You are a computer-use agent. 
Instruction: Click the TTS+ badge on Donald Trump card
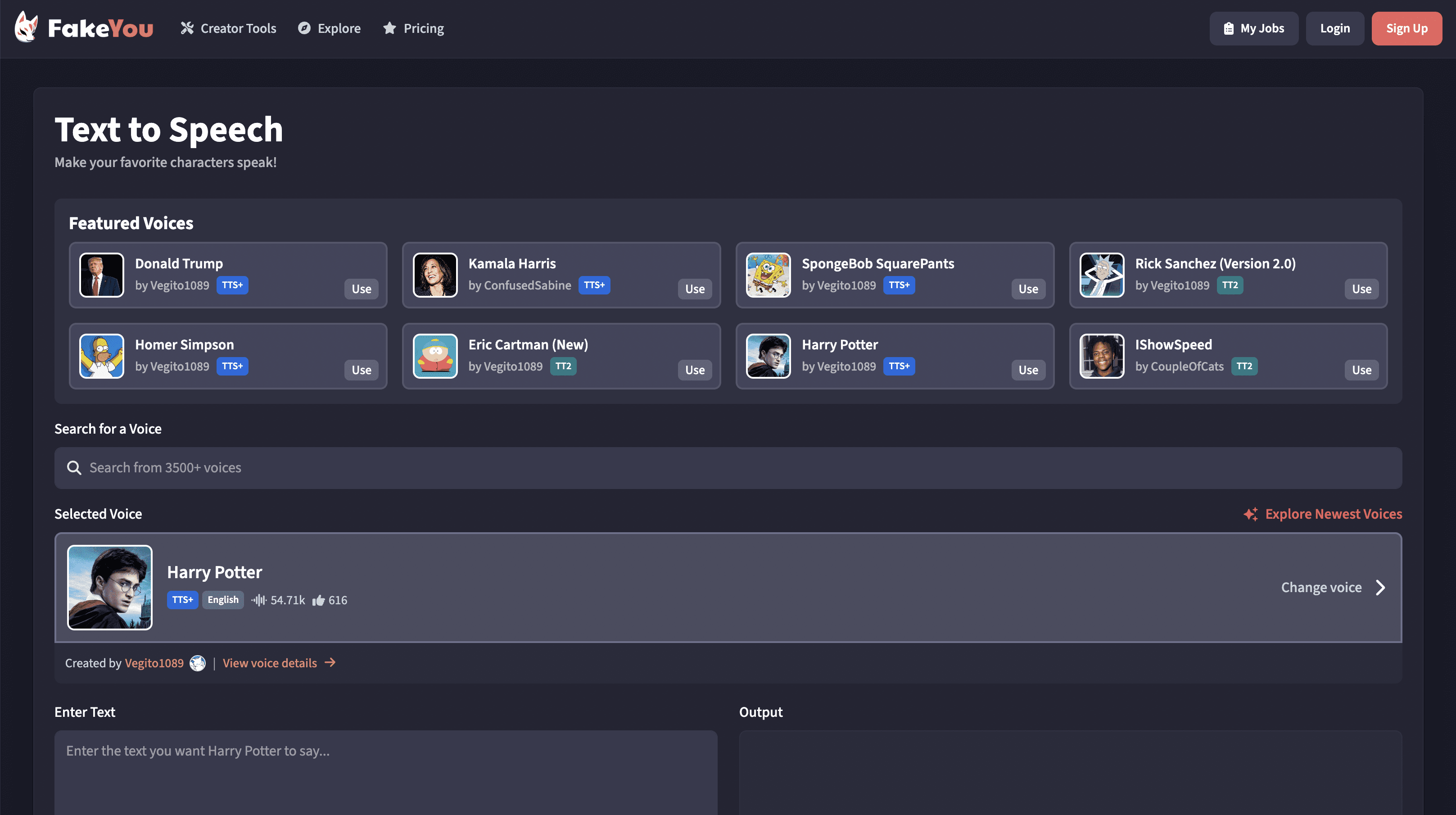[x=232, y=285]
